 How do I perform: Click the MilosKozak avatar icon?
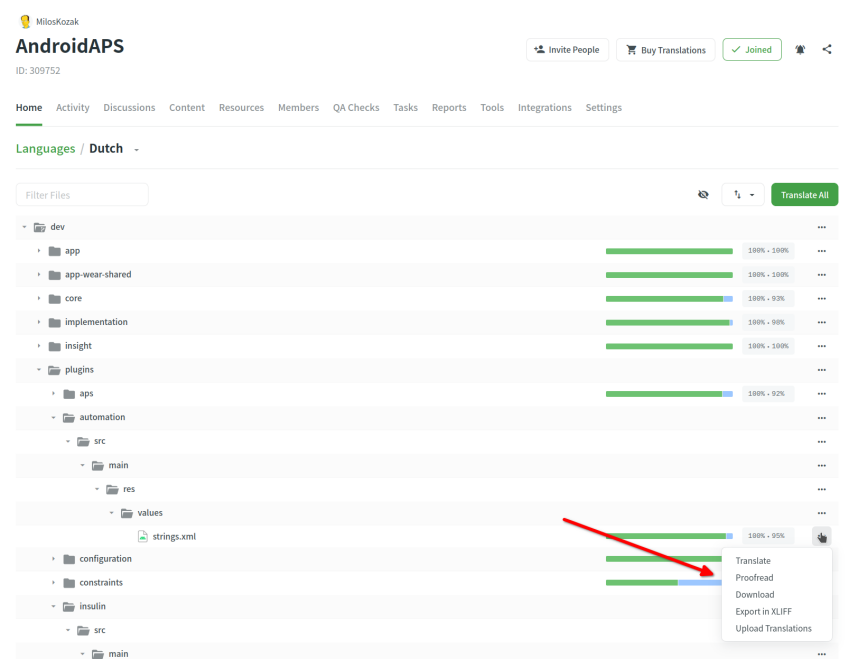pyautogui.click(x=25, y=22)
